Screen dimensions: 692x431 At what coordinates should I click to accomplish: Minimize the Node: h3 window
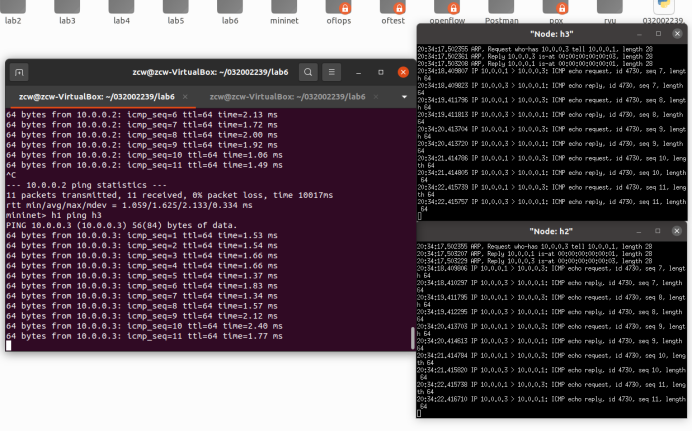point(639,34)
